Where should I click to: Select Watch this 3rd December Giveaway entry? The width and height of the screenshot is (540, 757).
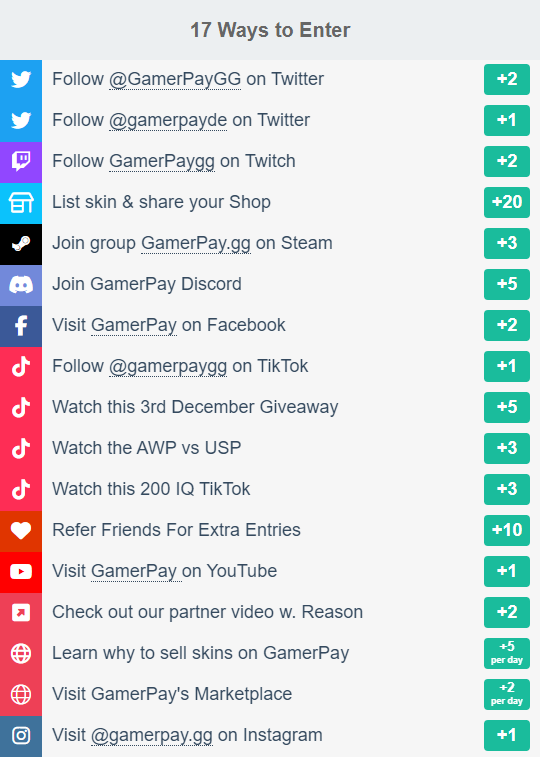(270, 407)
